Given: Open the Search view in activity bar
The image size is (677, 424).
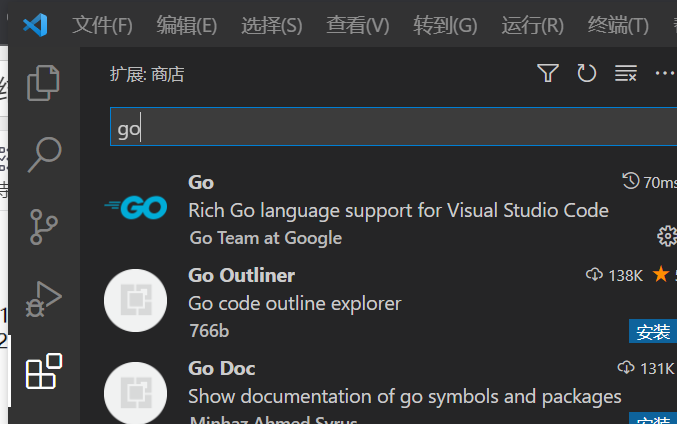Looking at the screenshot, I should tap(44, 155).
